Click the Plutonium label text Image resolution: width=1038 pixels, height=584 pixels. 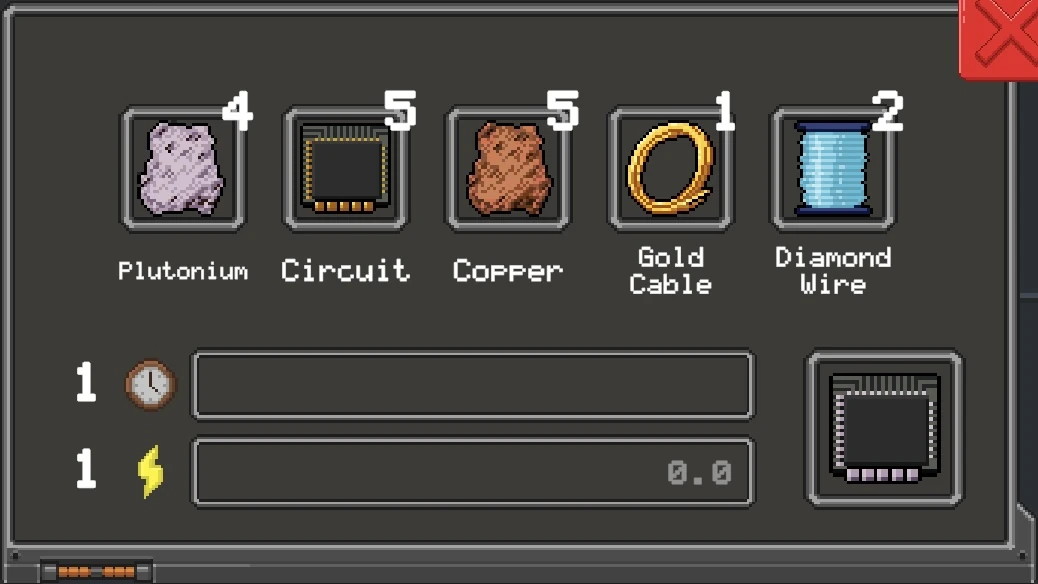(183, 271)
